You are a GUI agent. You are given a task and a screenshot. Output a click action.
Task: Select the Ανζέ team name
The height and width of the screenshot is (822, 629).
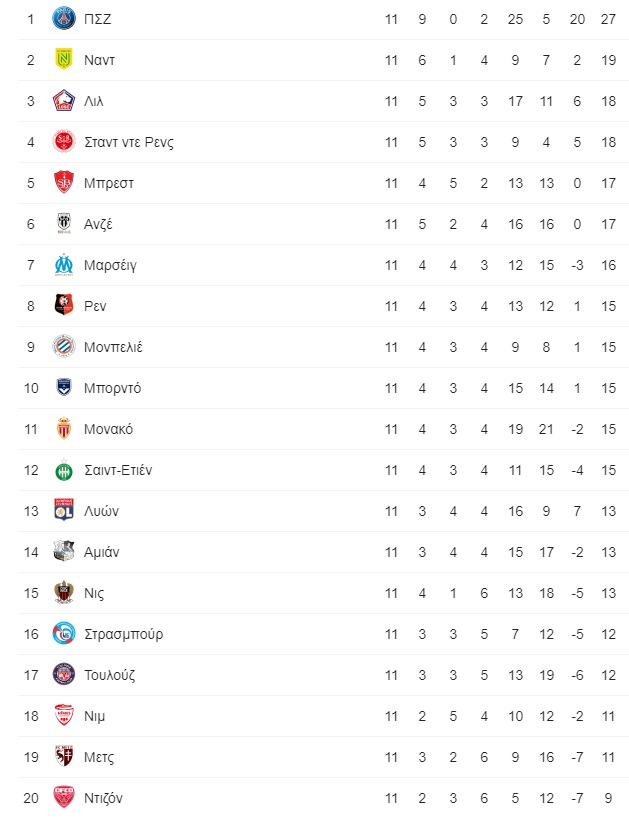pyautogui.click(x=99, y=224)
